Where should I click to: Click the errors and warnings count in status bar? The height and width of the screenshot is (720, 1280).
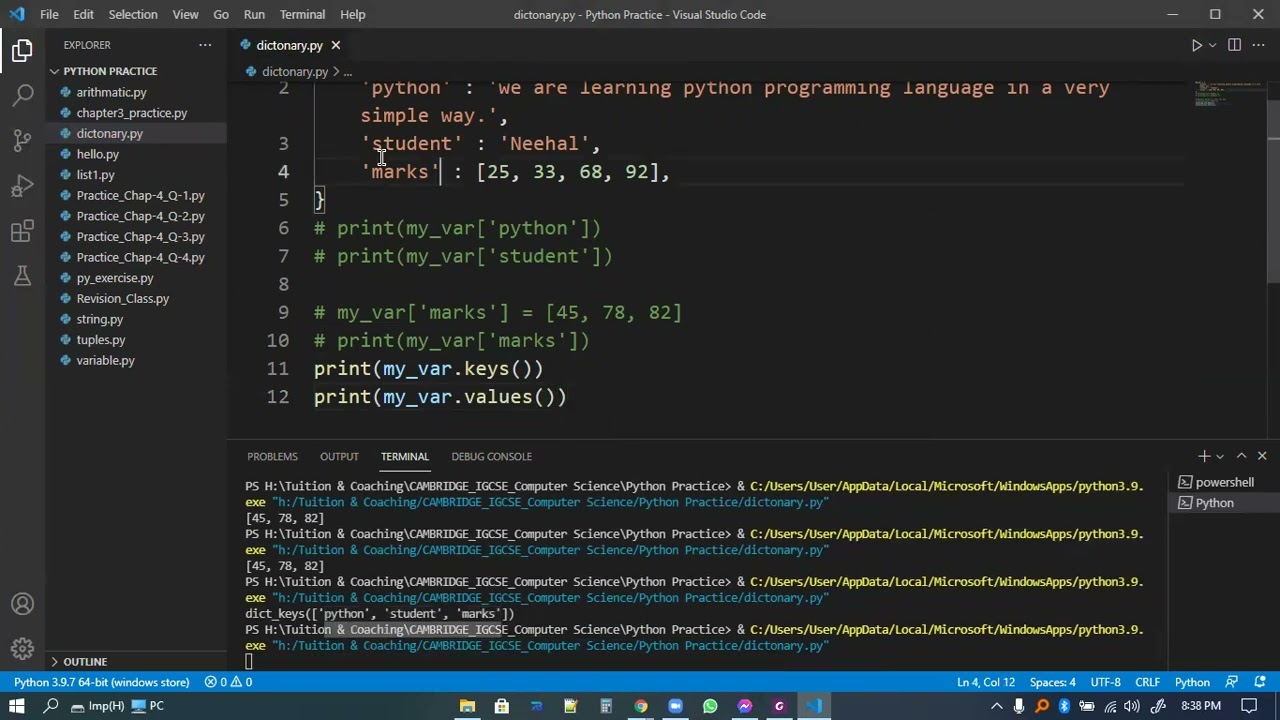coord(229,682)
